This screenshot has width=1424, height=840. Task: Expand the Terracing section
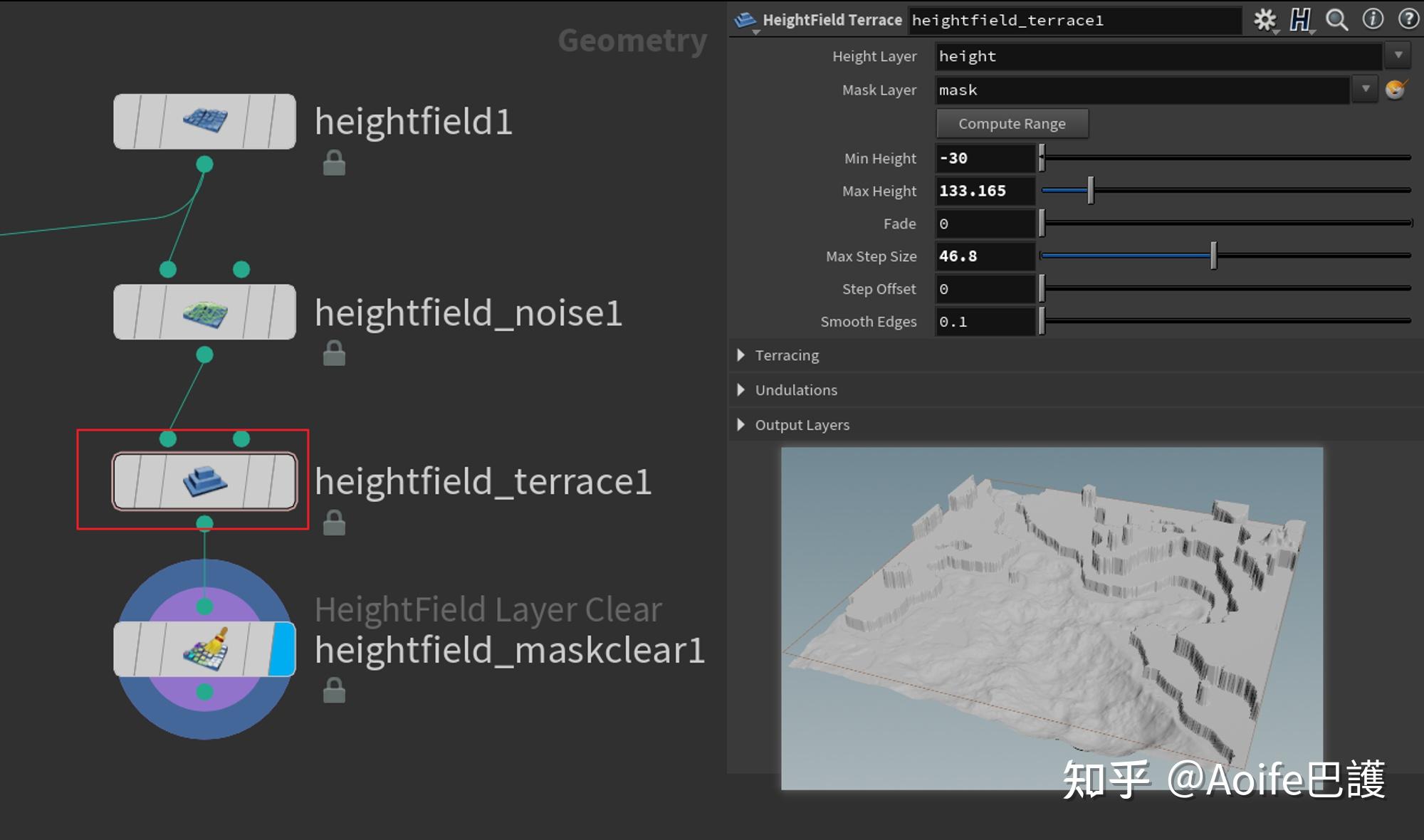(x=741, y=355)
